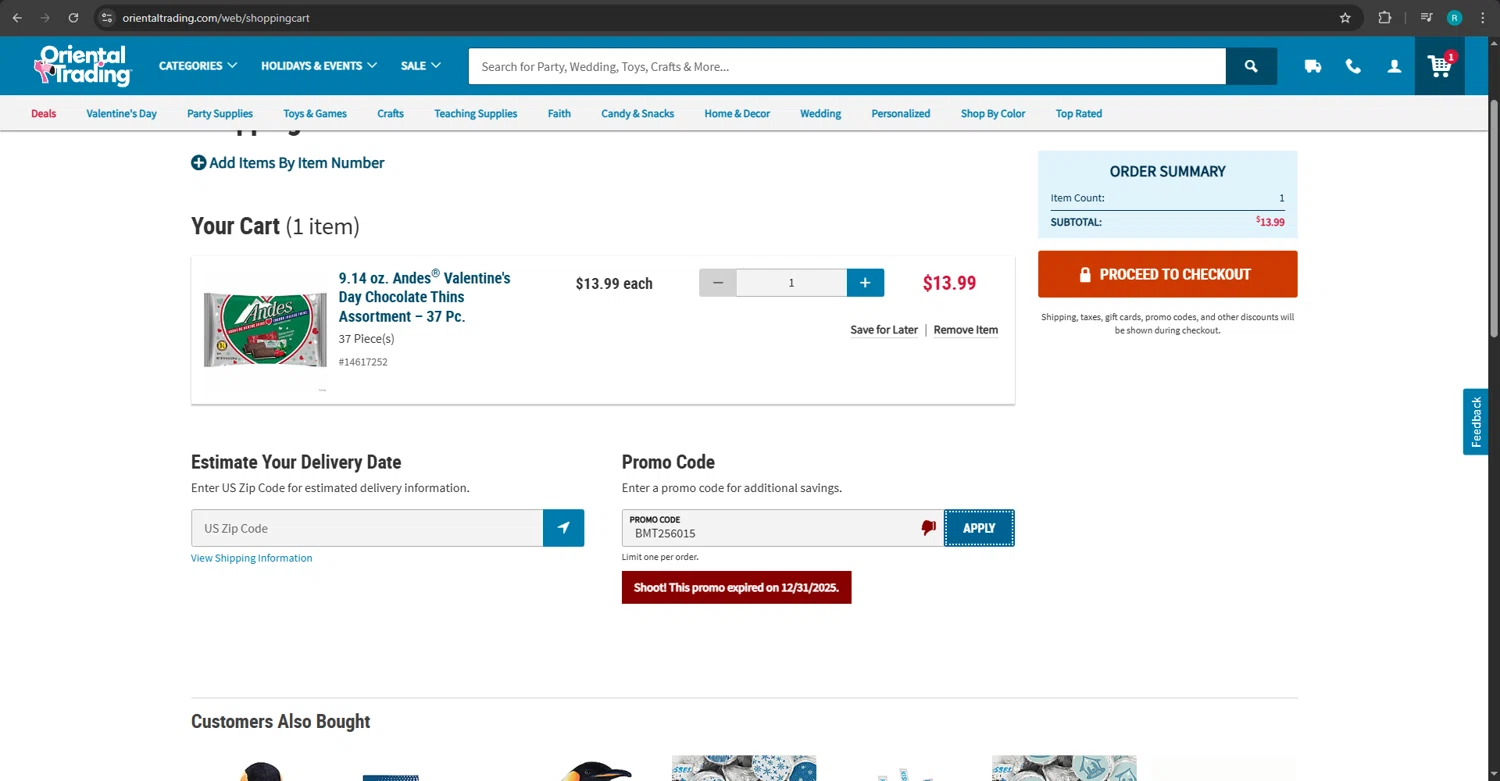Image resolution: width=1500 pixels, height=781 pixels.
Task: Open Chrome profile avatar
Action: (x=1454, y=18)
